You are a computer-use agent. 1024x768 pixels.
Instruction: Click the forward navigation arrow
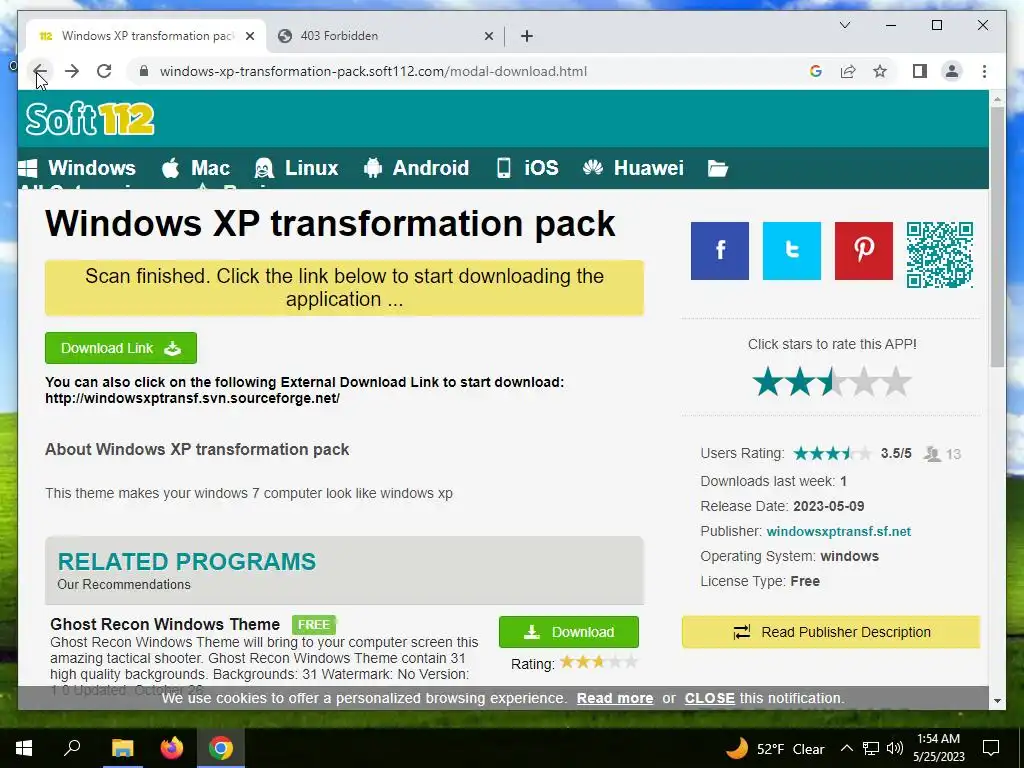click(x=72, y=71)
